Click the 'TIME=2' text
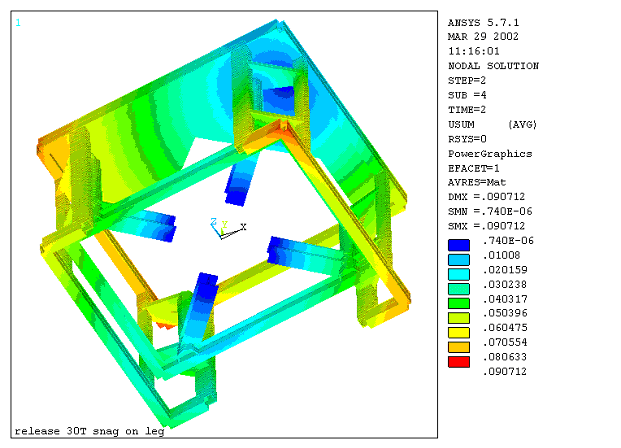This screenshot has height=448, width=621. point(467,110)
